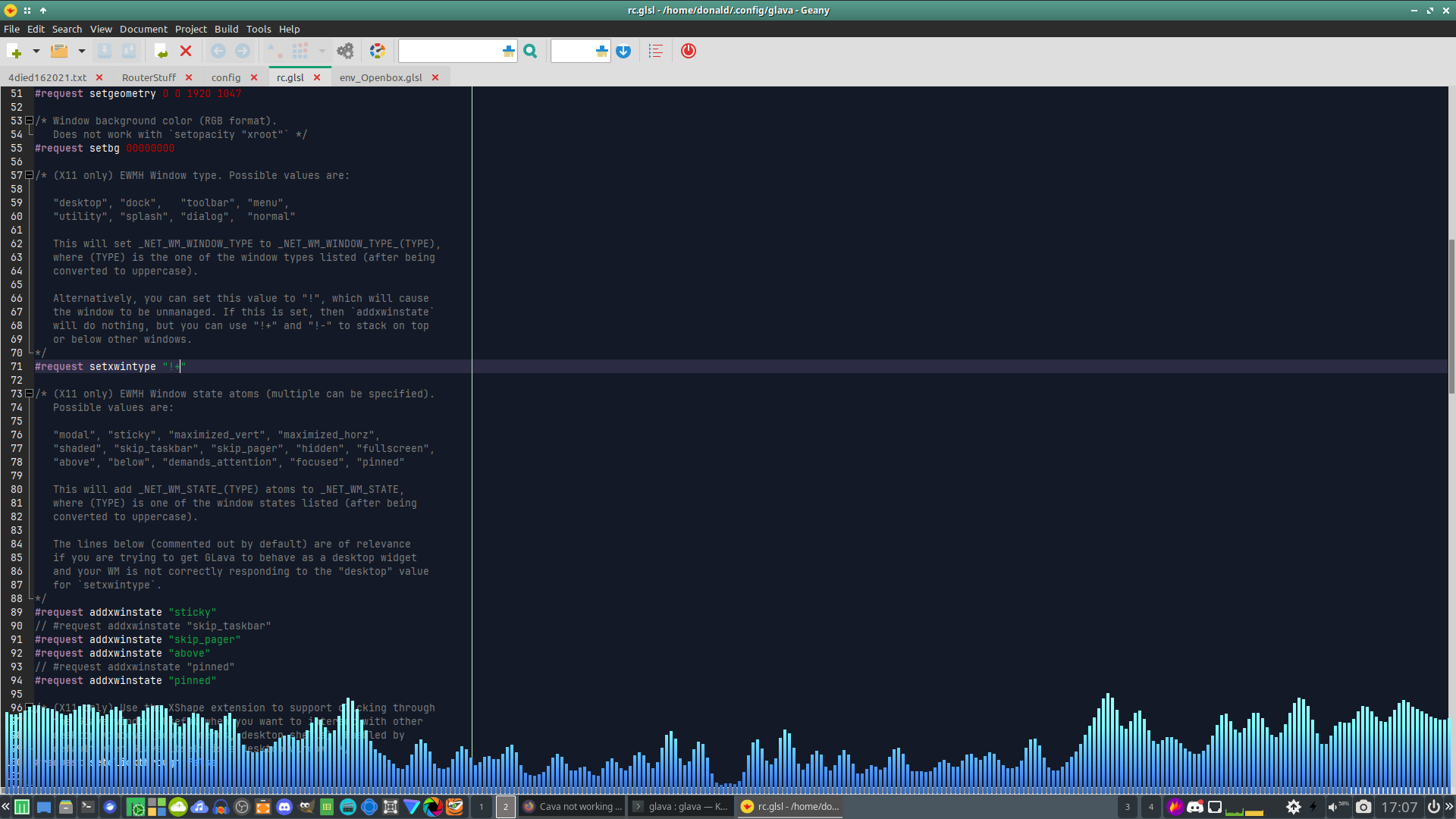Screen dimensions: 1456x819
Task: Open the color chooser icon
Action: [x=377, y=51]
